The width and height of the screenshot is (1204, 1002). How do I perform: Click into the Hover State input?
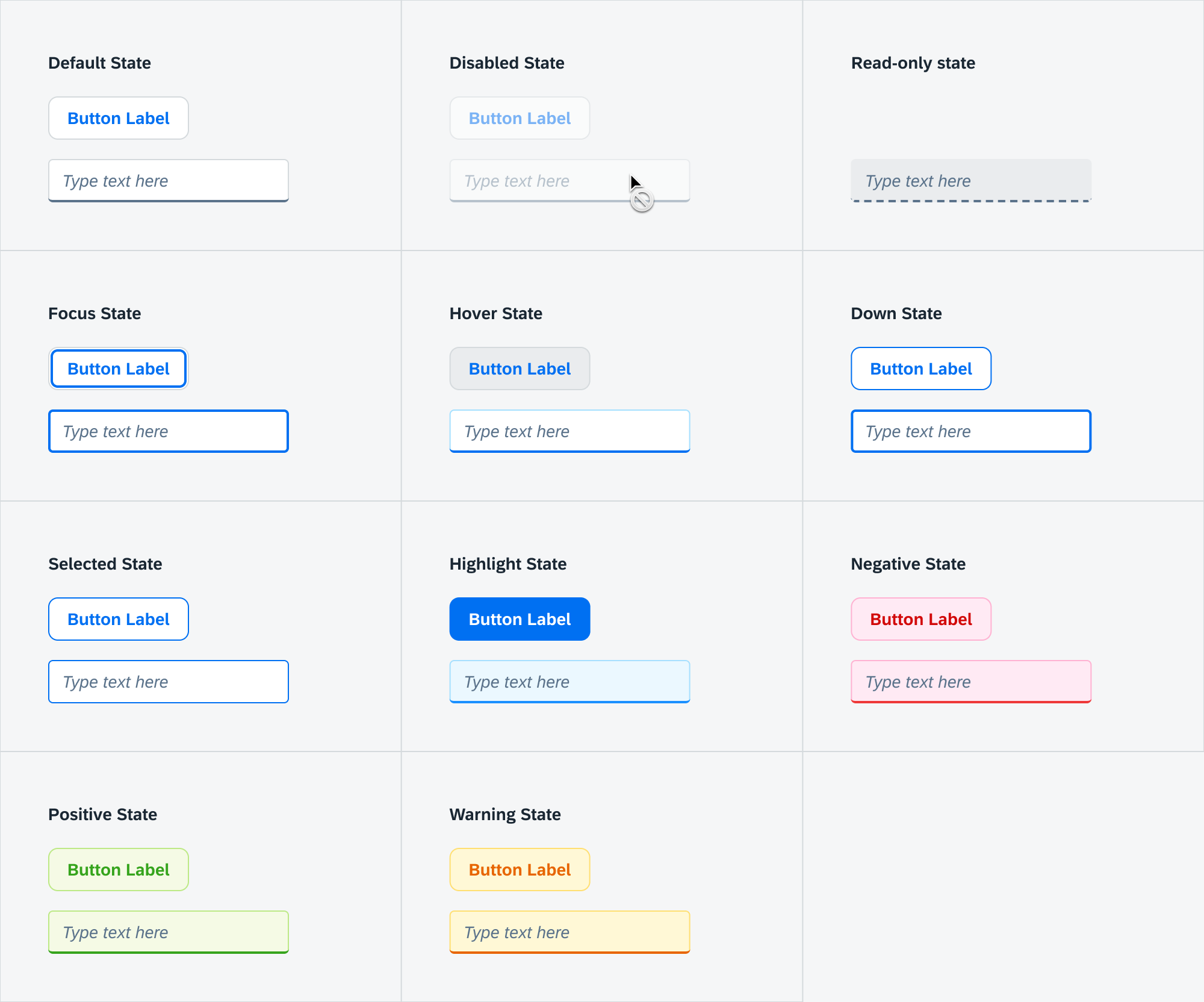tap(569, 431)
